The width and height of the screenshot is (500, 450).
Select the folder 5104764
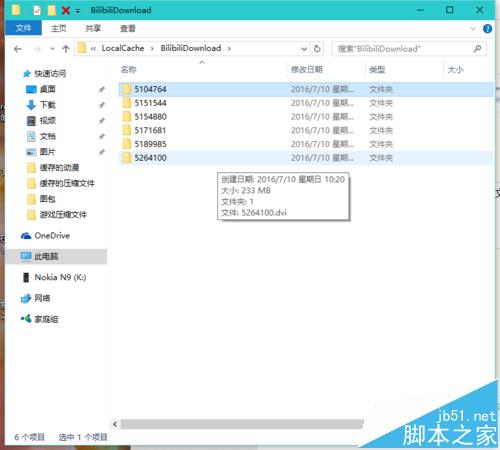[306, 89]
